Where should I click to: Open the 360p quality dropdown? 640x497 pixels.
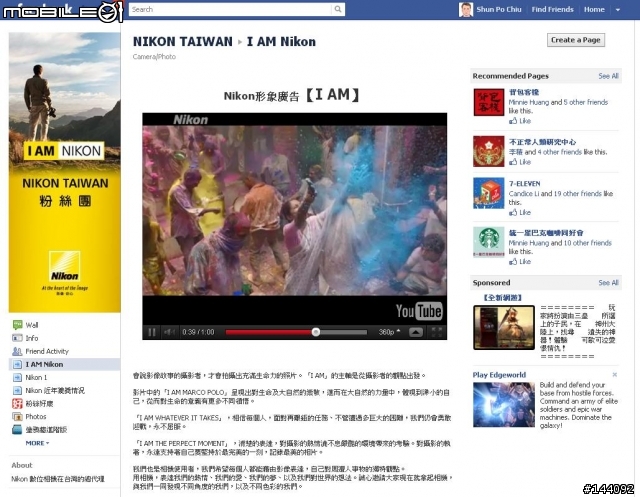(x=389, y=332)
